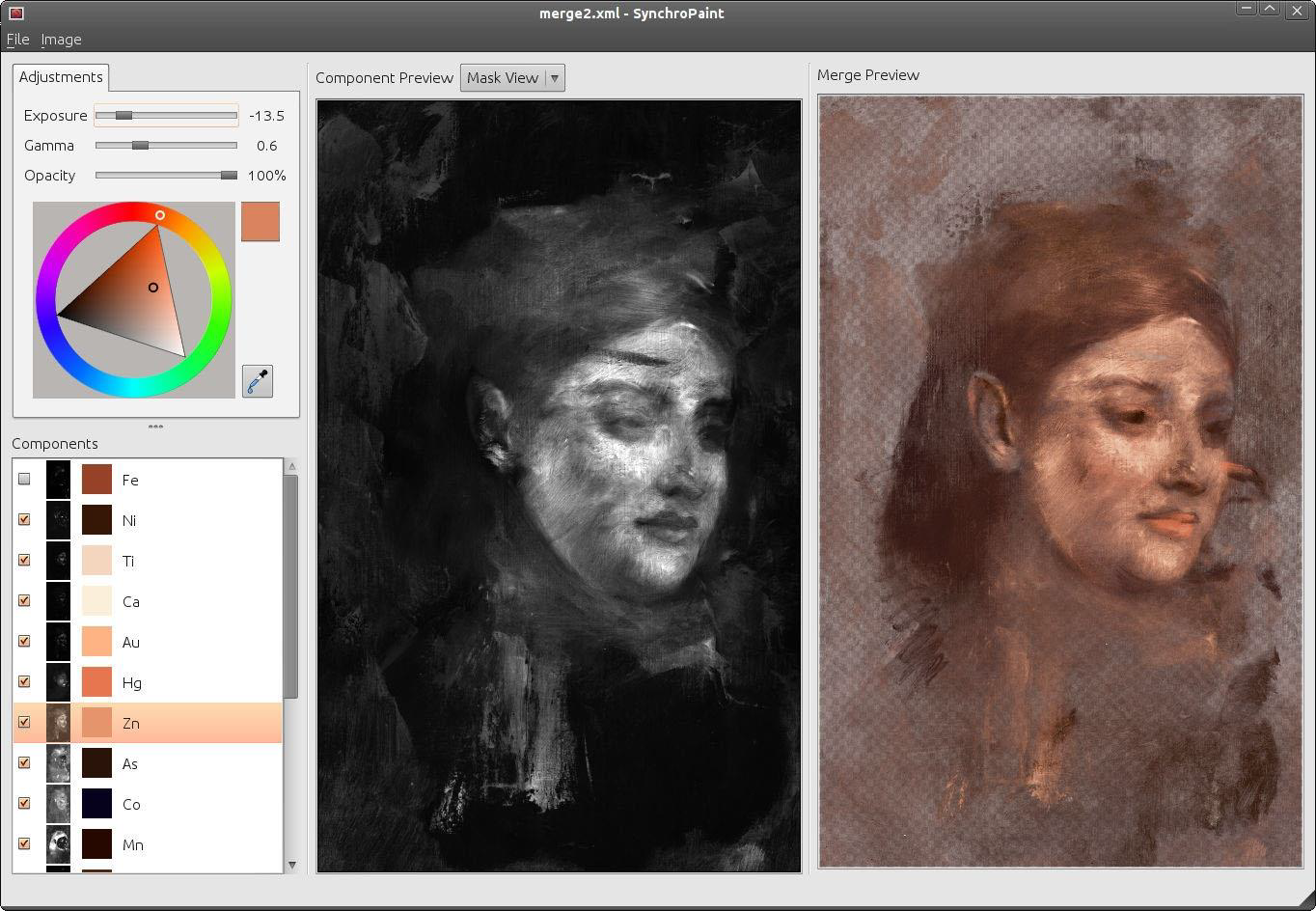The width and height of the screenshot is (1316, 911).
Task: Click the current color swatch above the eyedropper
Action: click(x=260, y=221)
